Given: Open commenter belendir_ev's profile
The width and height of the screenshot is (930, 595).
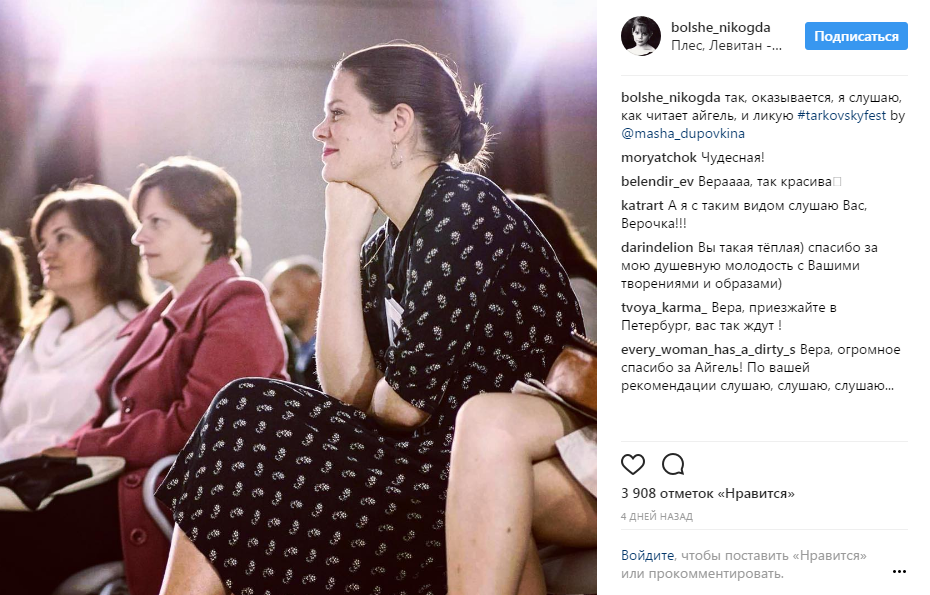Looking at the screenshot, I should [x=657, y=182].
